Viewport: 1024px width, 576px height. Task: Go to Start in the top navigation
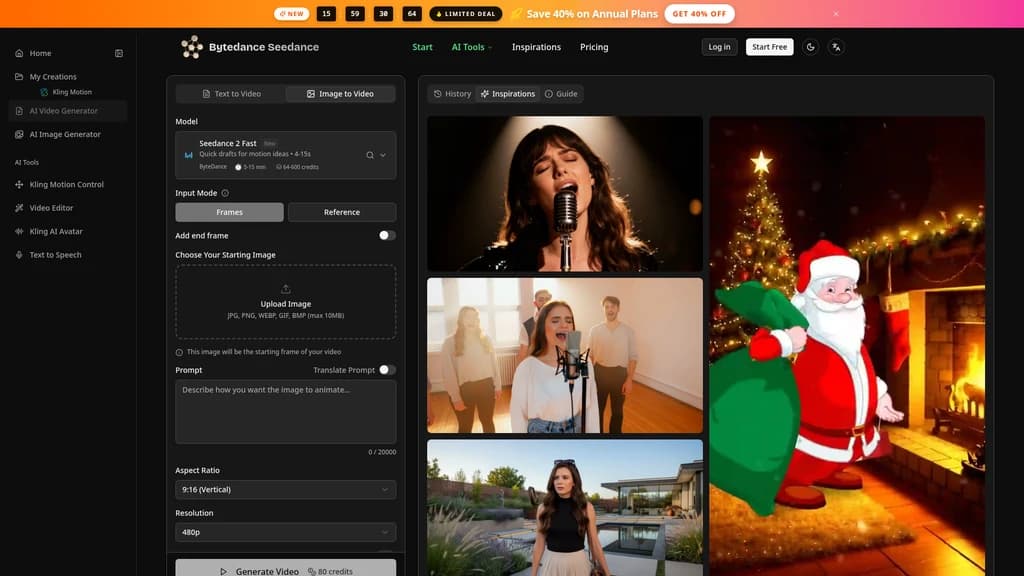pos(423,47)
